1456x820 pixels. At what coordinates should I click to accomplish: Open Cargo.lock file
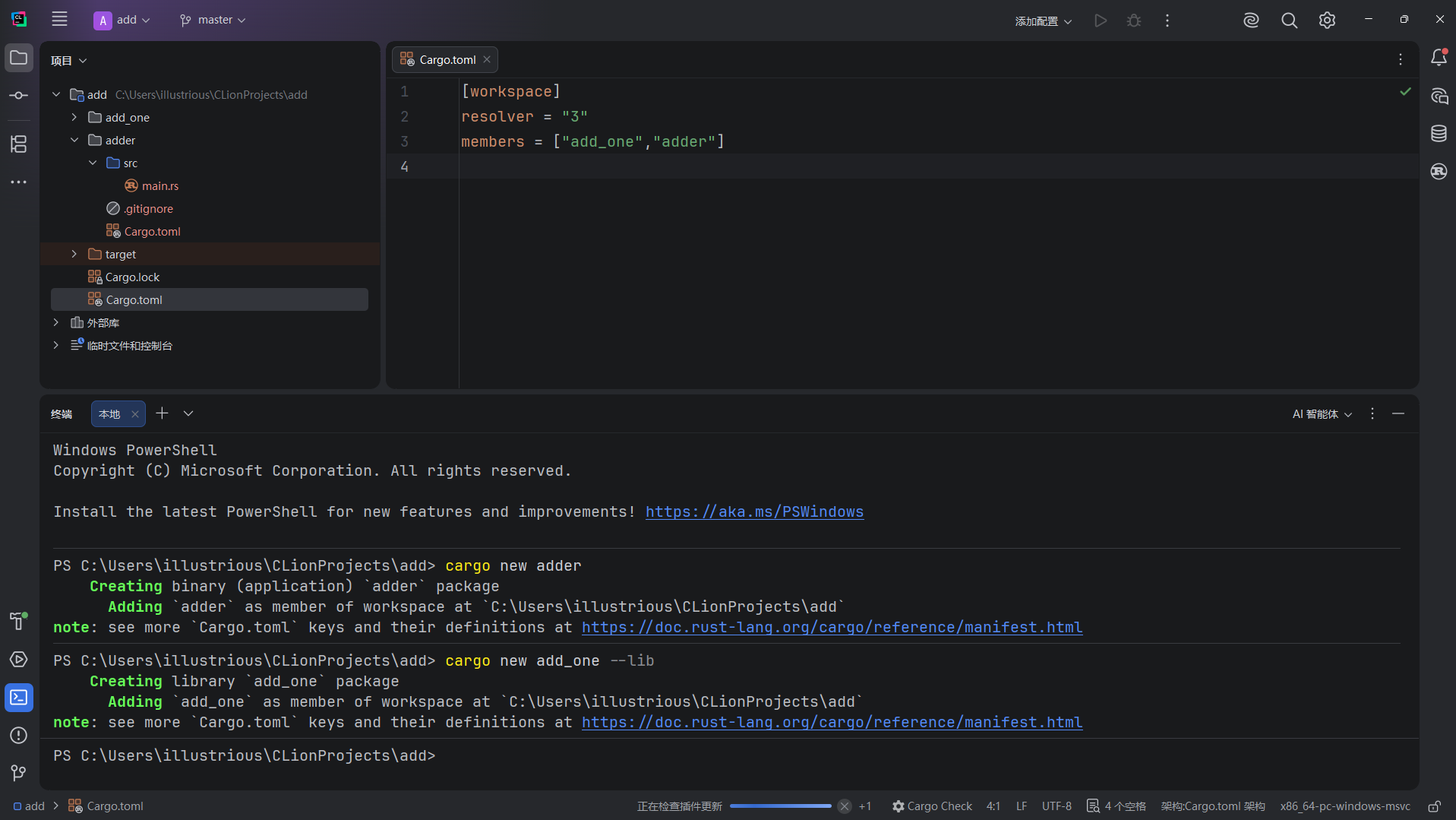[124, 277]
